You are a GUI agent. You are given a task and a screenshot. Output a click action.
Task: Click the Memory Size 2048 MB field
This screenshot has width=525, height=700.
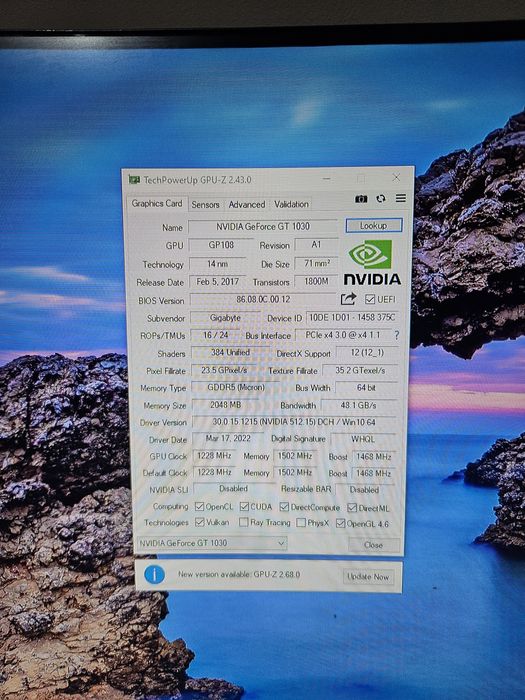(x=225, y=405)
